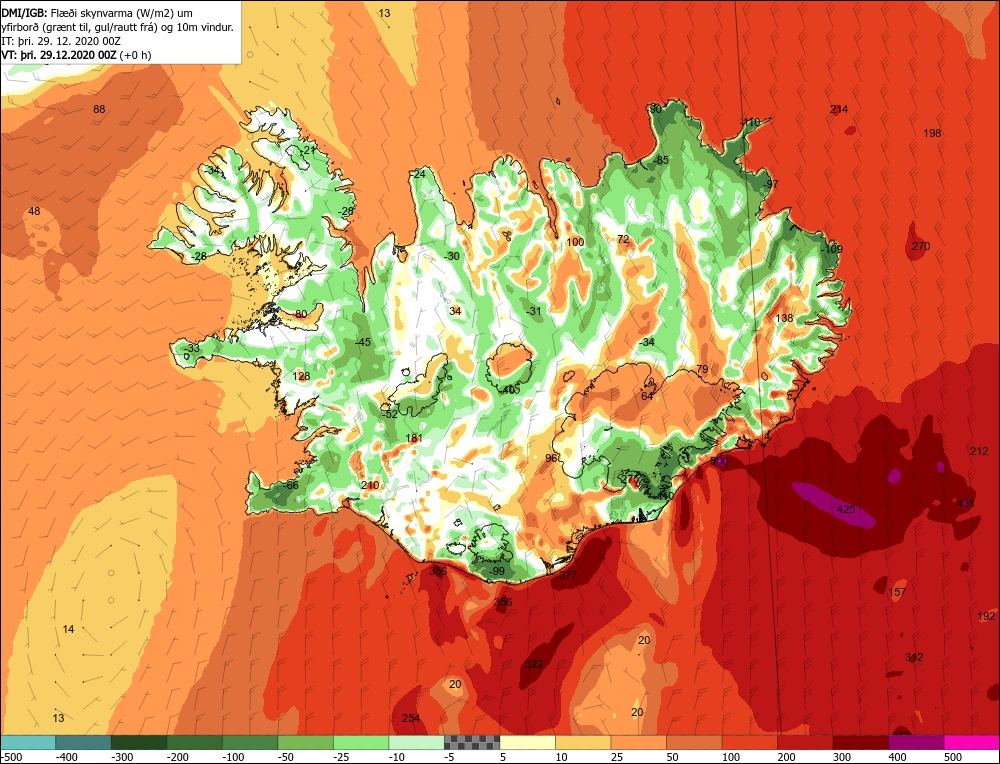This screenshot has height=764, width=1000.
Task: Click the dark maroon legend swatch between 300 and 400
Action: click(x=860, y=742)
